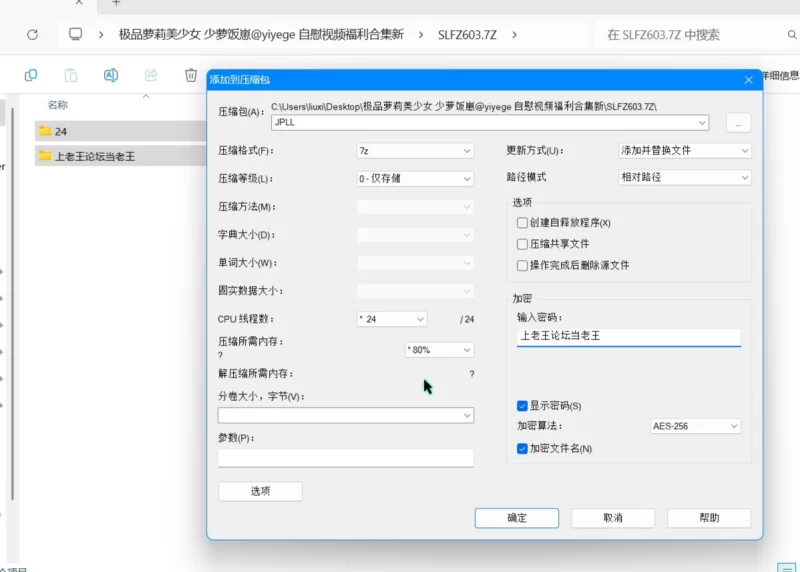Expand the archive name JPLL dropdown arrow

point(702,122)
